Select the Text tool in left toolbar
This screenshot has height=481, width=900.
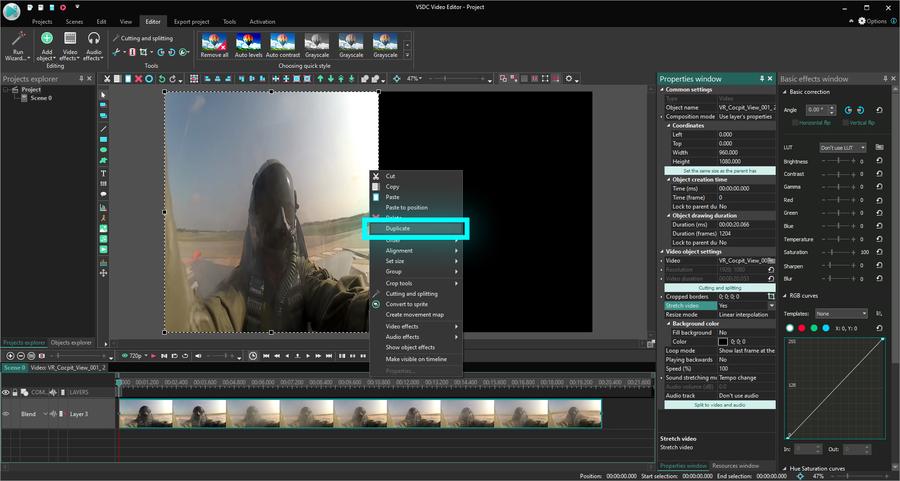(103, 173)
